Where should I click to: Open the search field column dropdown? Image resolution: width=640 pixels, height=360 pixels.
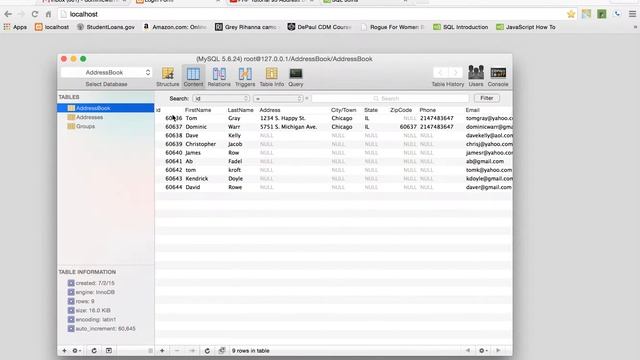pos(221,98)
